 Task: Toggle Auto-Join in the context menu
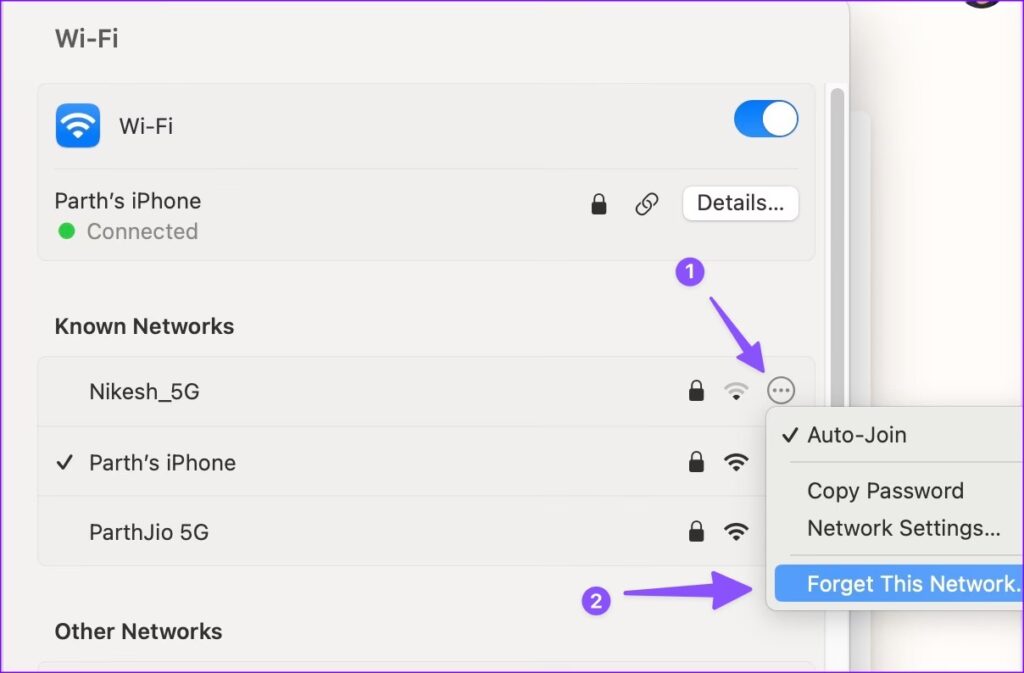click(x=856, y=435)
